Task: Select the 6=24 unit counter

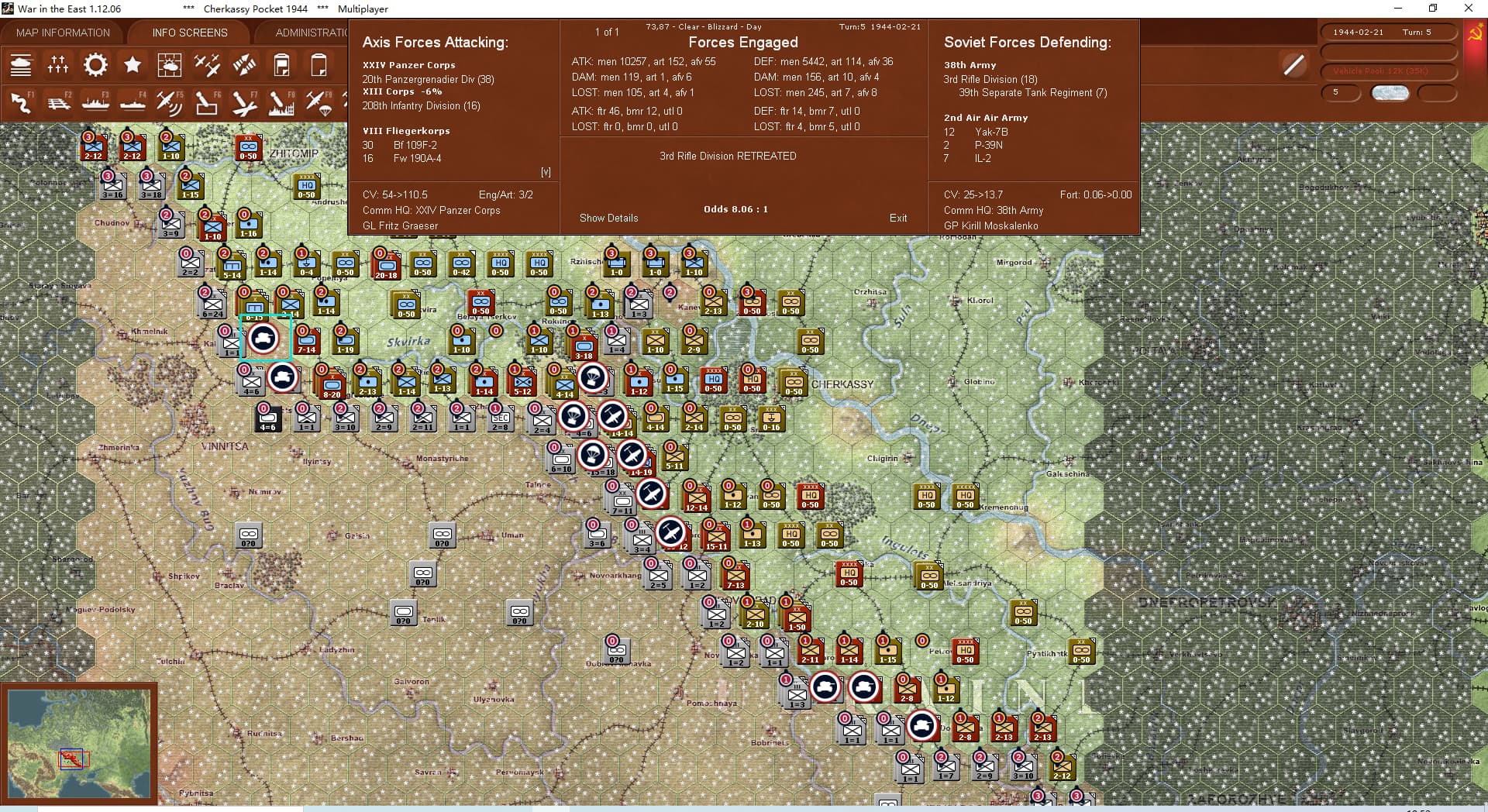Action: coord(212,304)
